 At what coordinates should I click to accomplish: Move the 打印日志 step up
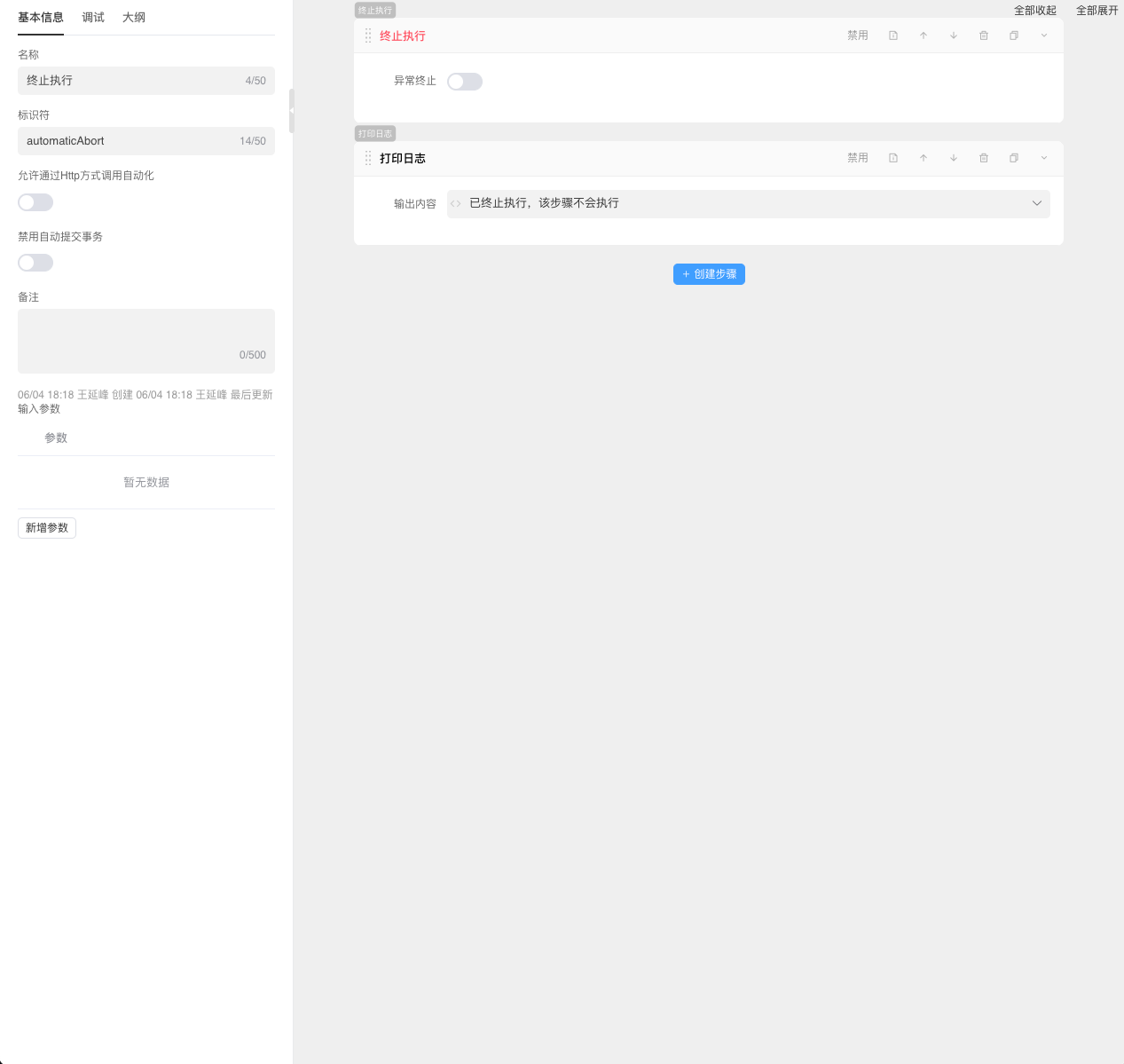click(924, 158)
